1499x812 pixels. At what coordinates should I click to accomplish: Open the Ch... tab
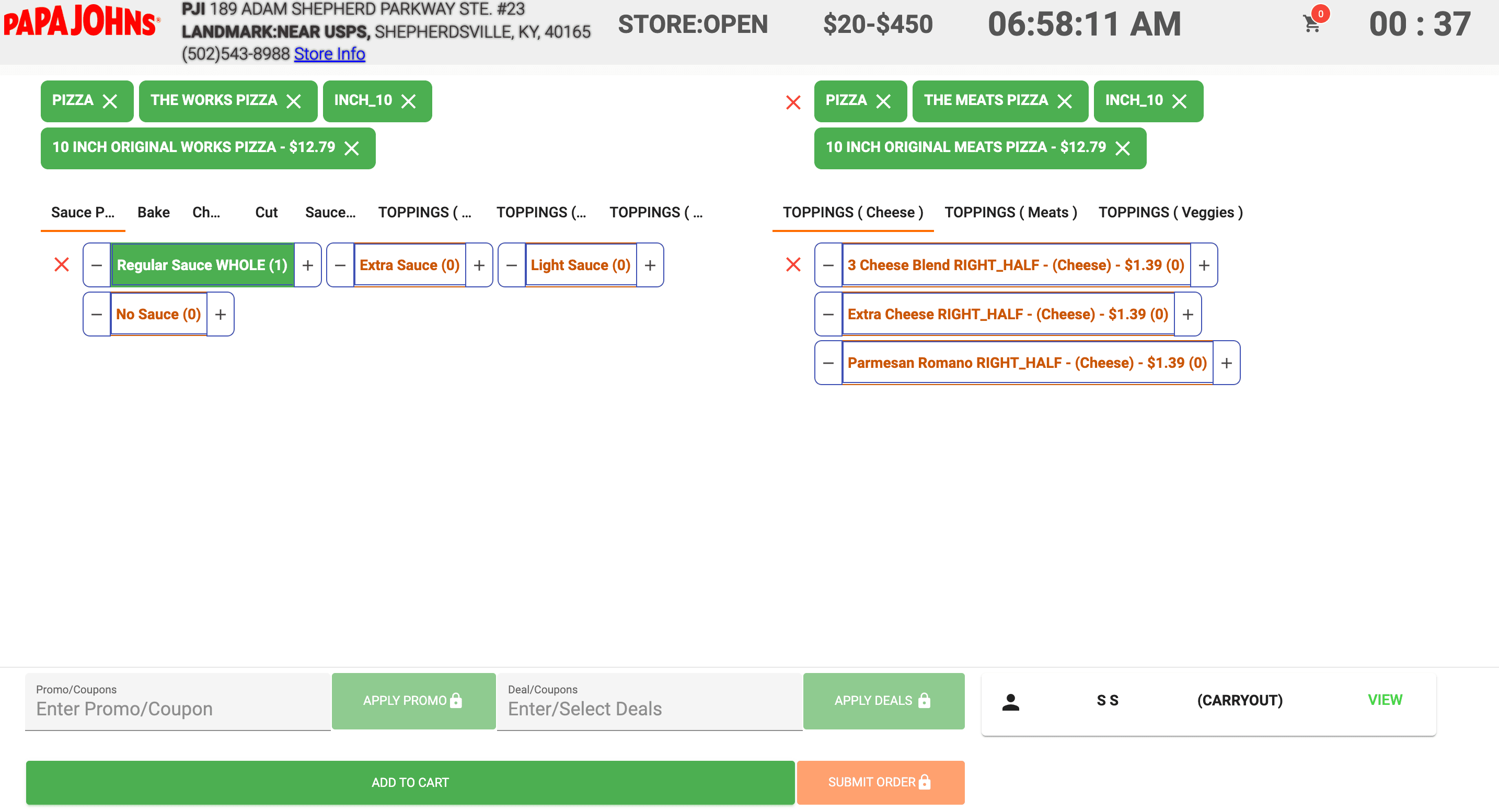tap(206, 212)
